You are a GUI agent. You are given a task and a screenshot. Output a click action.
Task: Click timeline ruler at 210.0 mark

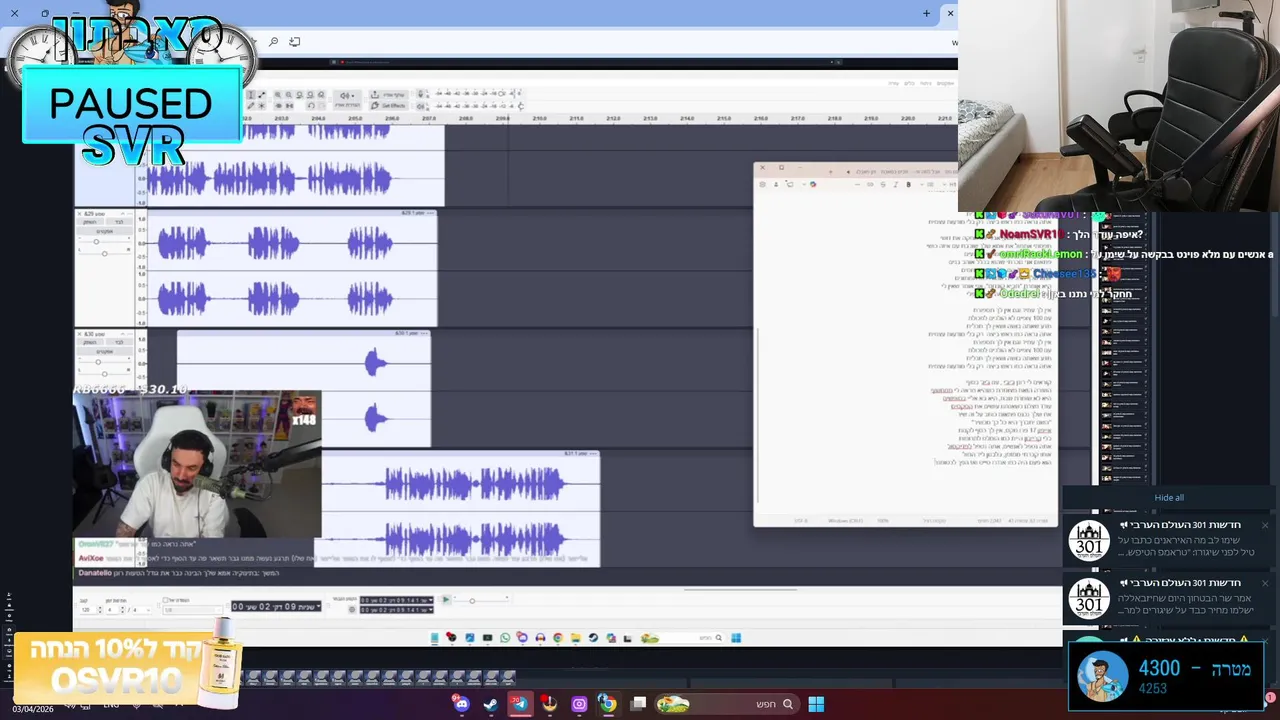click(x=540, y=118)
